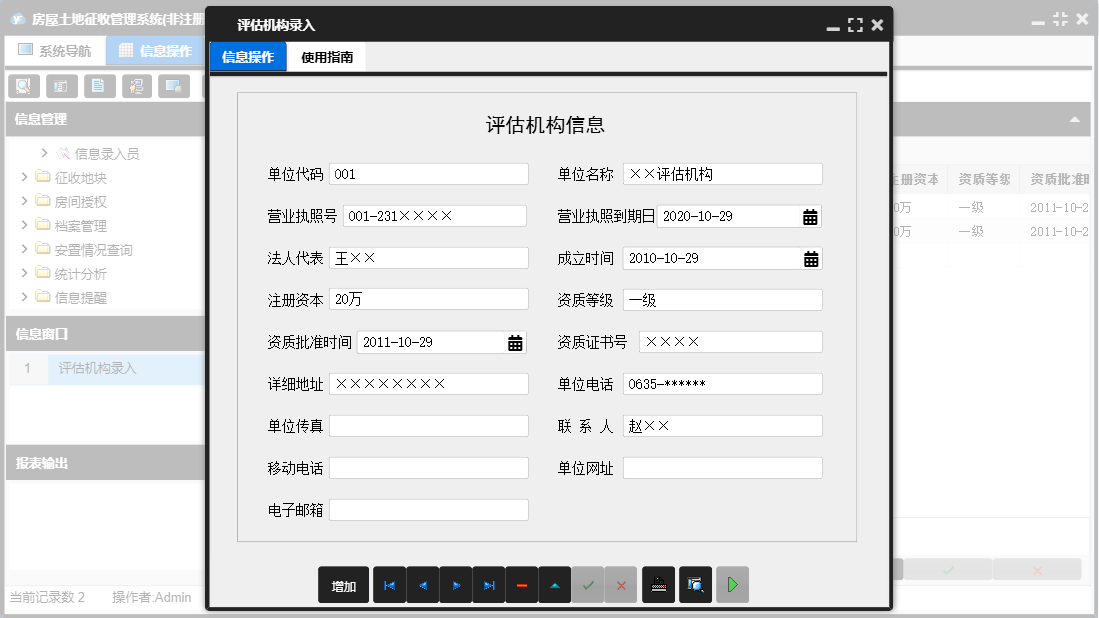Click the green play arrow button
1099x618 pixels.
[732, 586]
